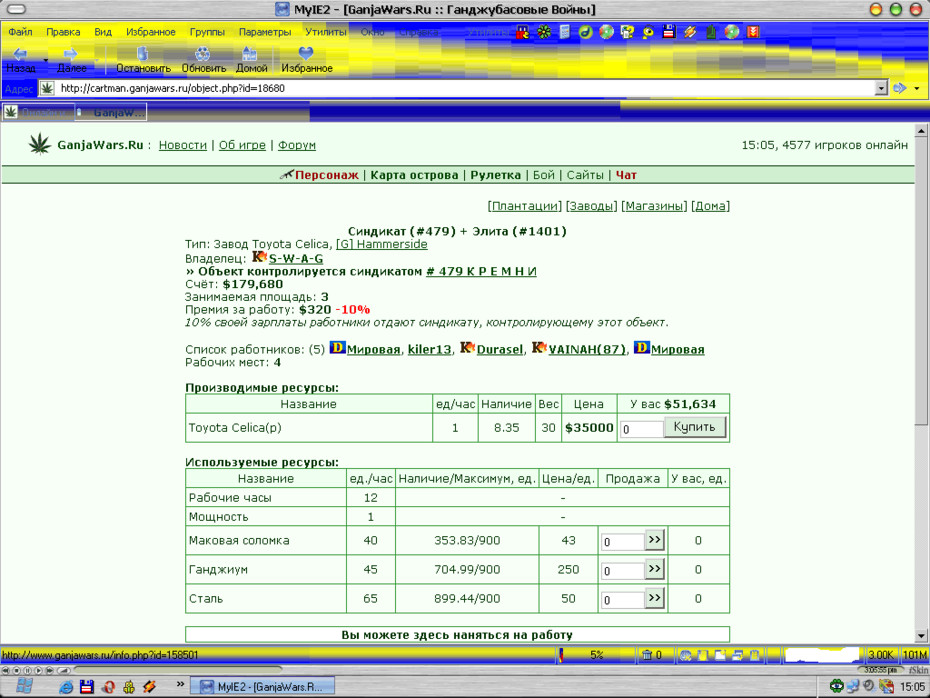Launch the ICQ flower icon in toolbar
Viewport: 930px width, 698px height.
544,32
